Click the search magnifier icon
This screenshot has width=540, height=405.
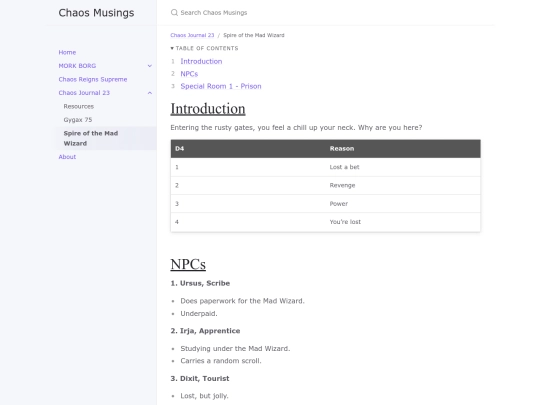(174, 13)
